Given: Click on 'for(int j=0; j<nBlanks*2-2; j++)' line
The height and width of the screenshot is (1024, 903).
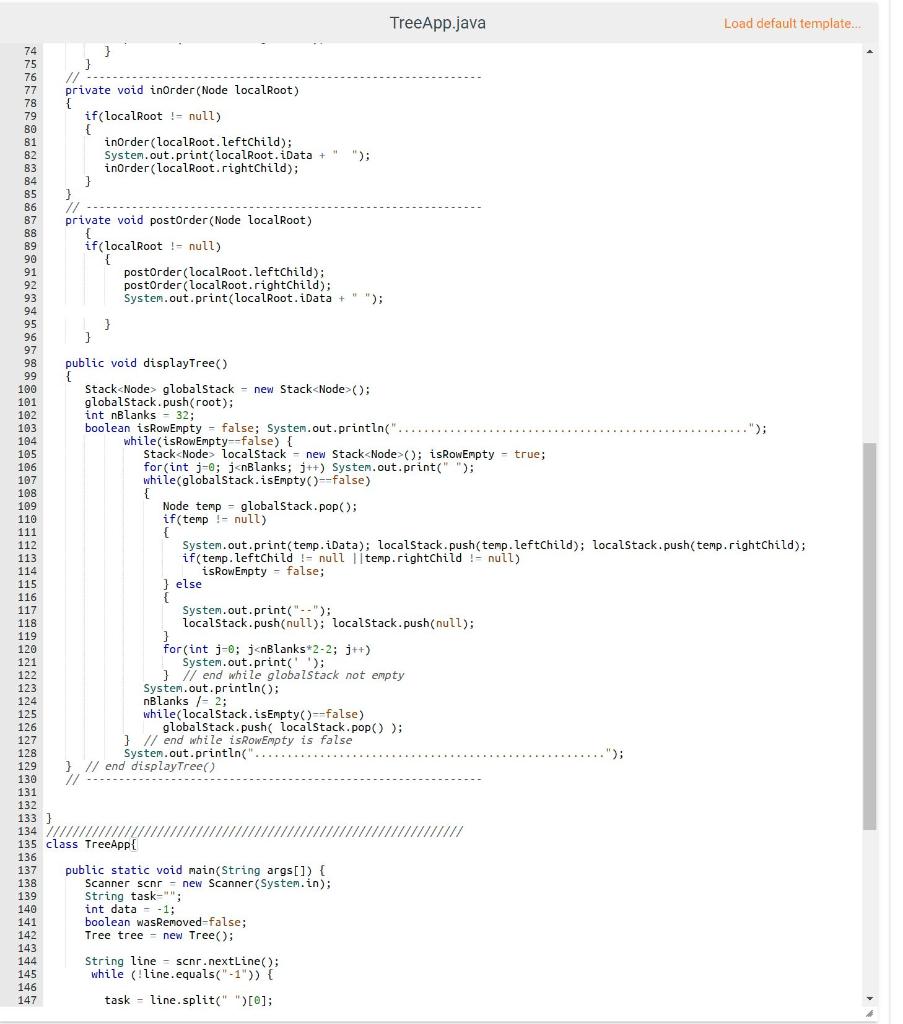Looking at the screenshot, I should click(x=266, y=649).
